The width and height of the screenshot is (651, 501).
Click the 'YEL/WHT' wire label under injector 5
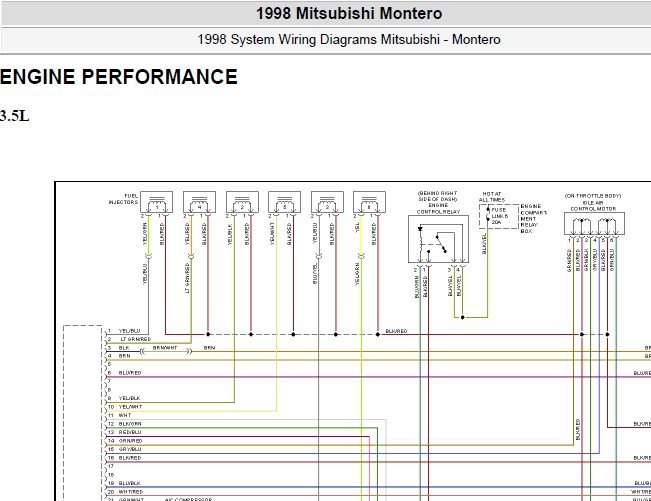[272, 234]
